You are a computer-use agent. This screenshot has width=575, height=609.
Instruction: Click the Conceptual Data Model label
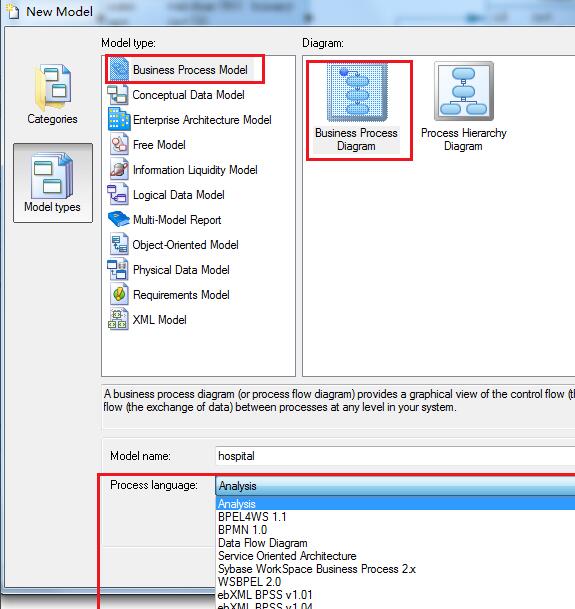pyautogui.click(x=188, y=95)
